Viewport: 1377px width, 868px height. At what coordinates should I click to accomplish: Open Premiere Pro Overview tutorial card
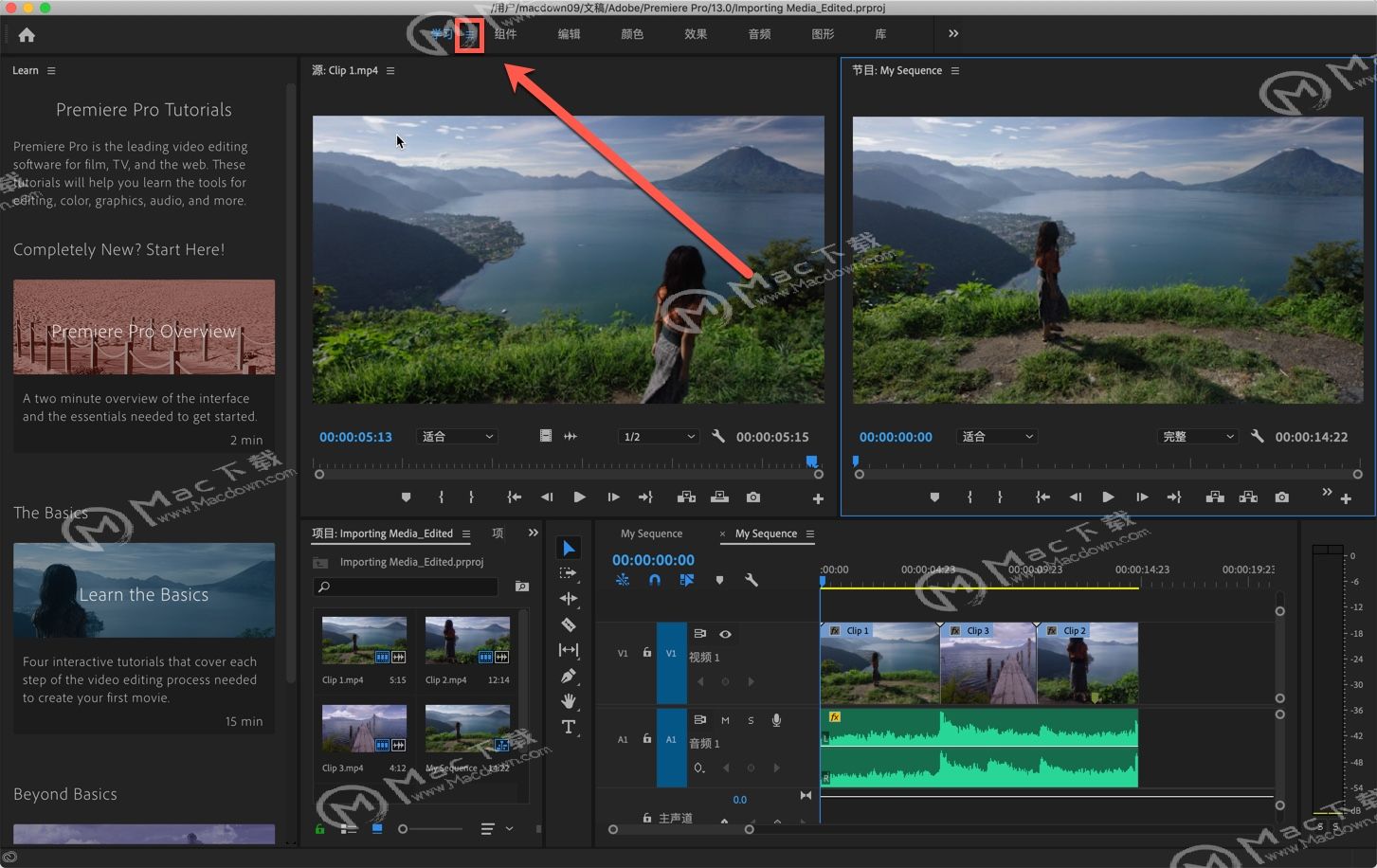tap(144, 365)
